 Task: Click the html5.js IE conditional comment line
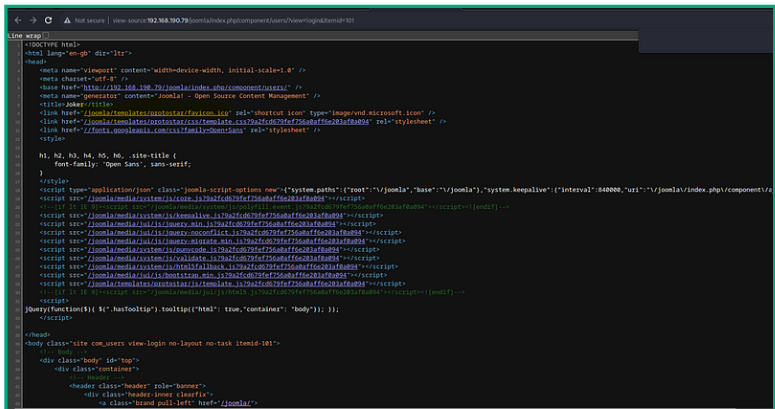[252, 292]
